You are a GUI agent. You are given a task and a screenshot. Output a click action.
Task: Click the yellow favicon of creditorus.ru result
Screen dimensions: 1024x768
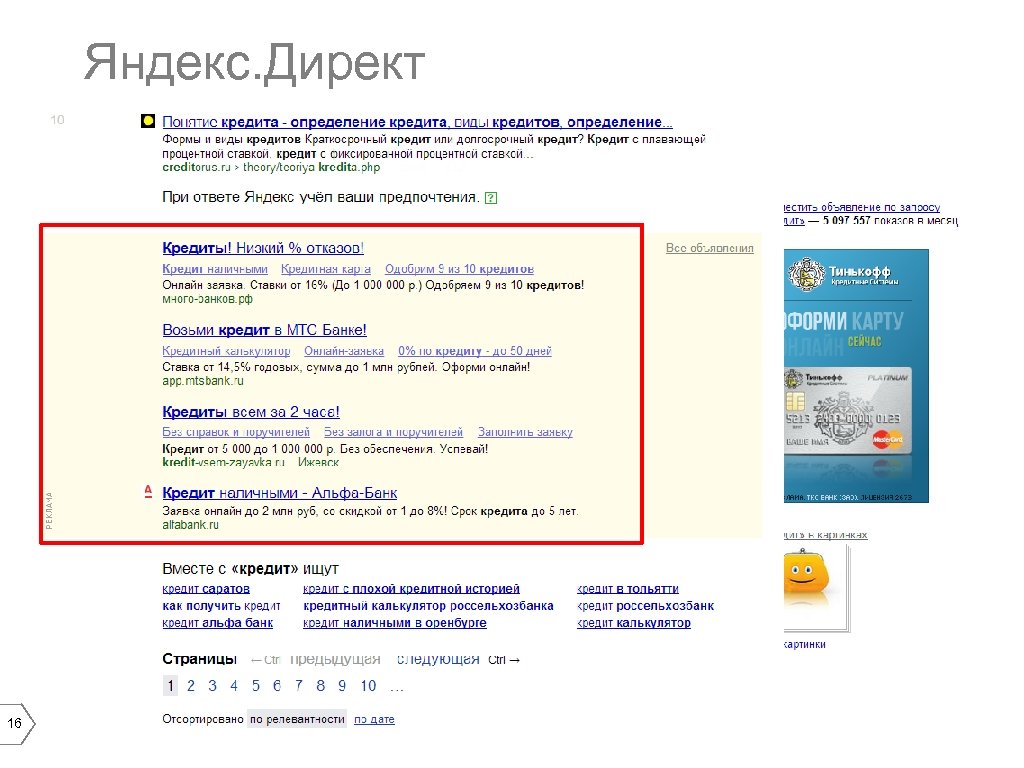click(x=148, y=121)
